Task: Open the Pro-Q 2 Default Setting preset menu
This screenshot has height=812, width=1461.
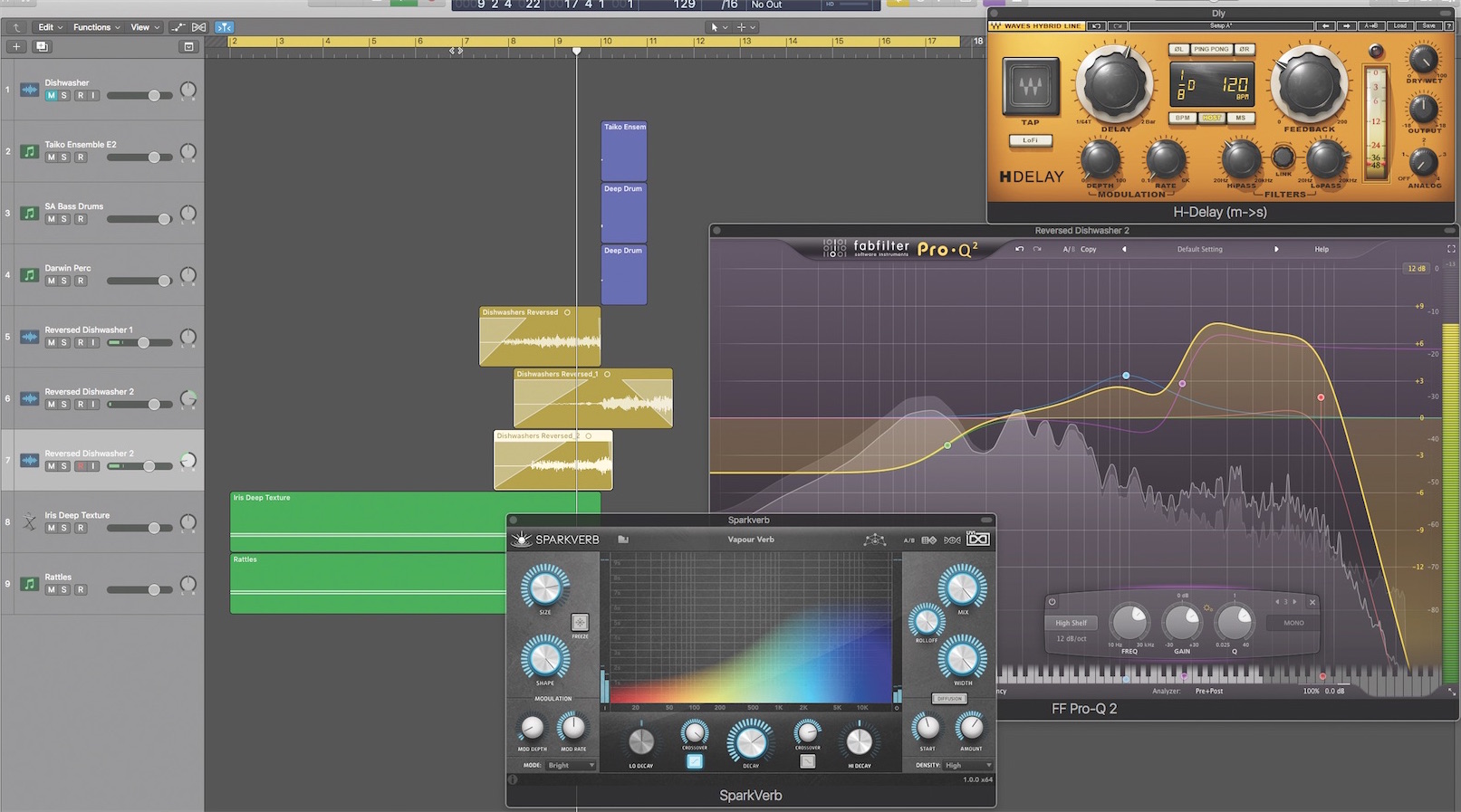Action: [1200, 249]
